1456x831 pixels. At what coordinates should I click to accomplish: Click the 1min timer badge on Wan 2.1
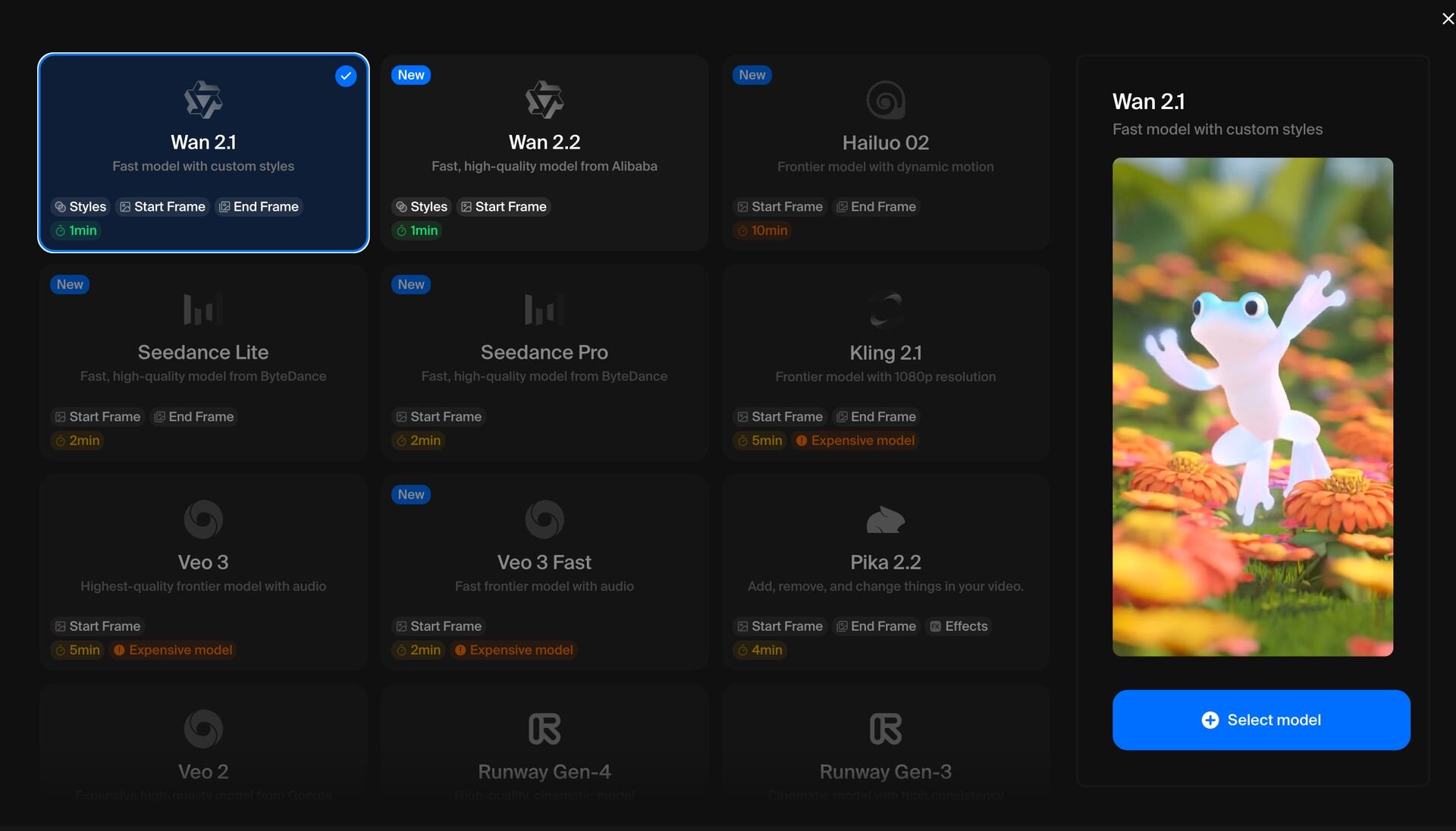coord(76,230)
